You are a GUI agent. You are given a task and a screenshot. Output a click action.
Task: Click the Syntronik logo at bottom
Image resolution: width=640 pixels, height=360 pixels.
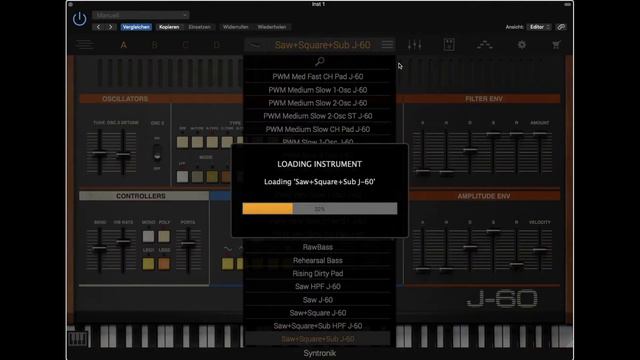click(x=320, y=353)
